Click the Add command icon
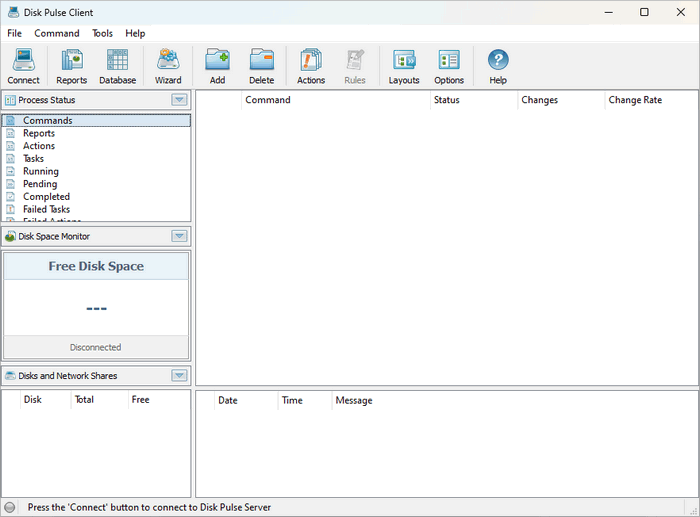The image size is (700, 517). 217,66
